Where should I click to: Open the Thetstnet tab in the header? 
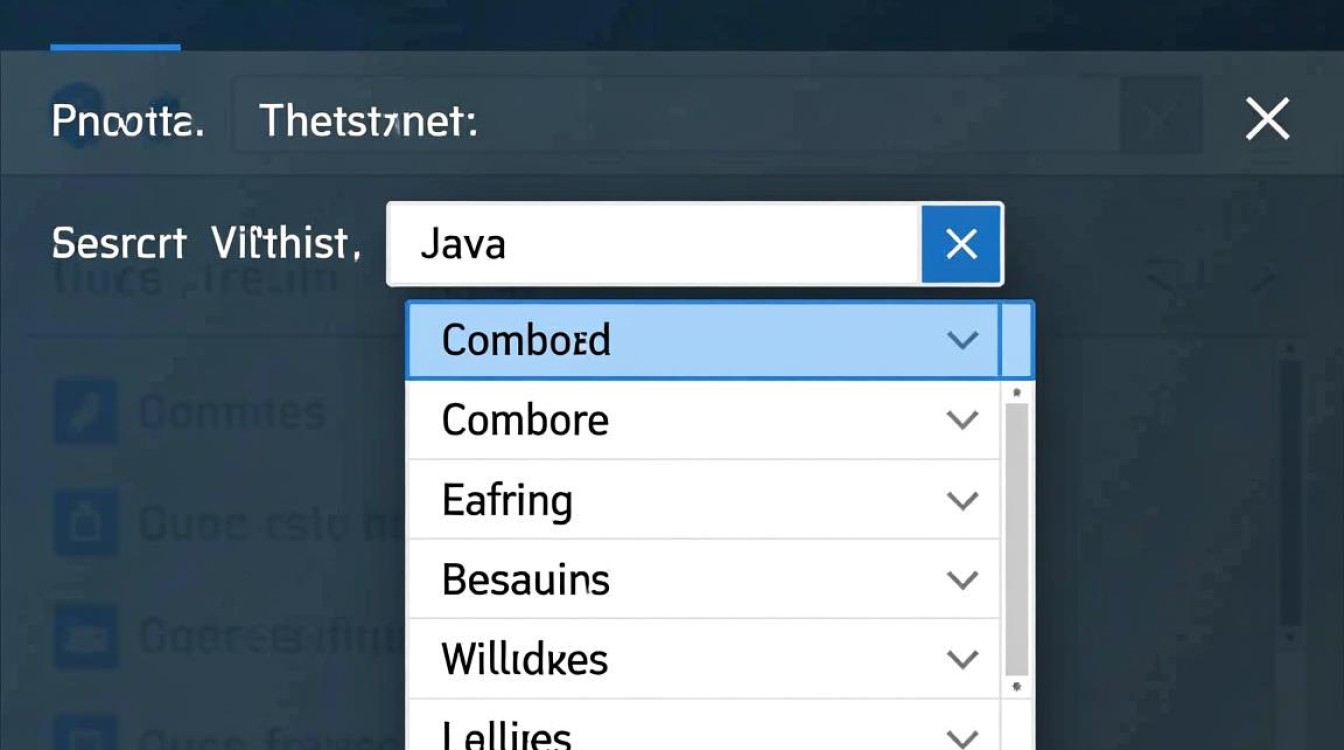(x=367, y=122)
